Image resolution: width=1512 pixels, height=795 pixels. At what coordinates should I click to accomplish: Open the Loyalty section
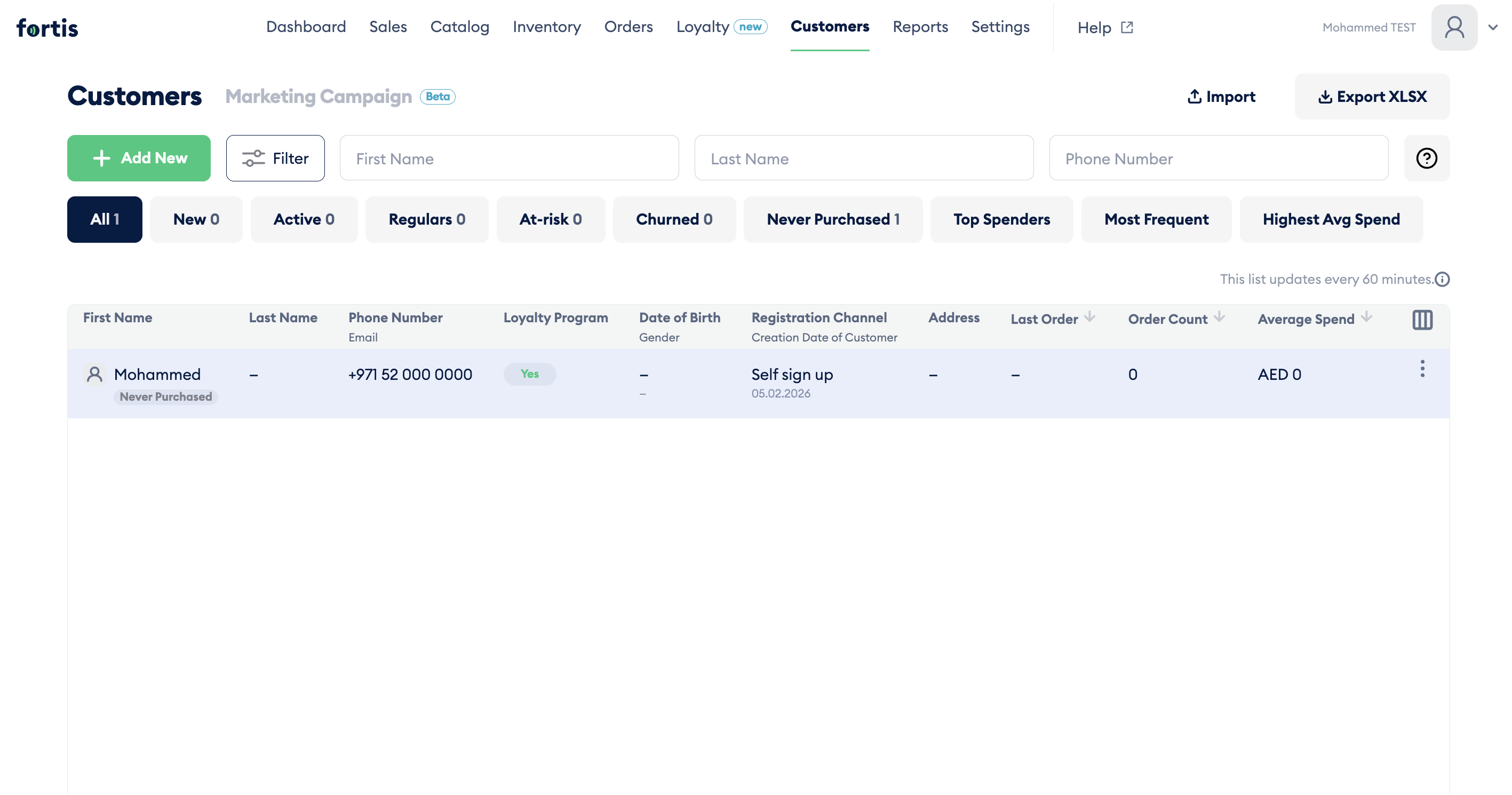(x=703, y=27)
